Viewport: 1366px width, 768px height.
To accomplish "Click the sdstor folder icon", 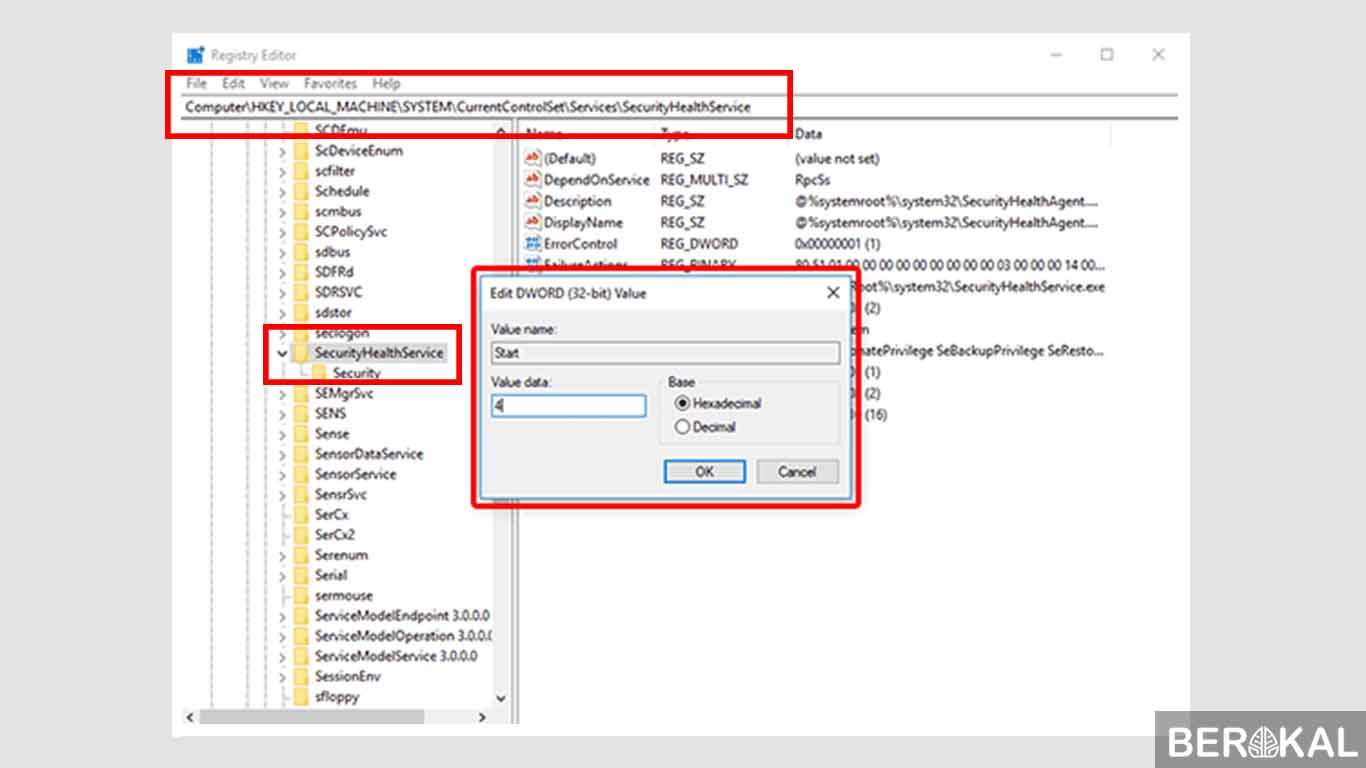I will coord(301,313).
